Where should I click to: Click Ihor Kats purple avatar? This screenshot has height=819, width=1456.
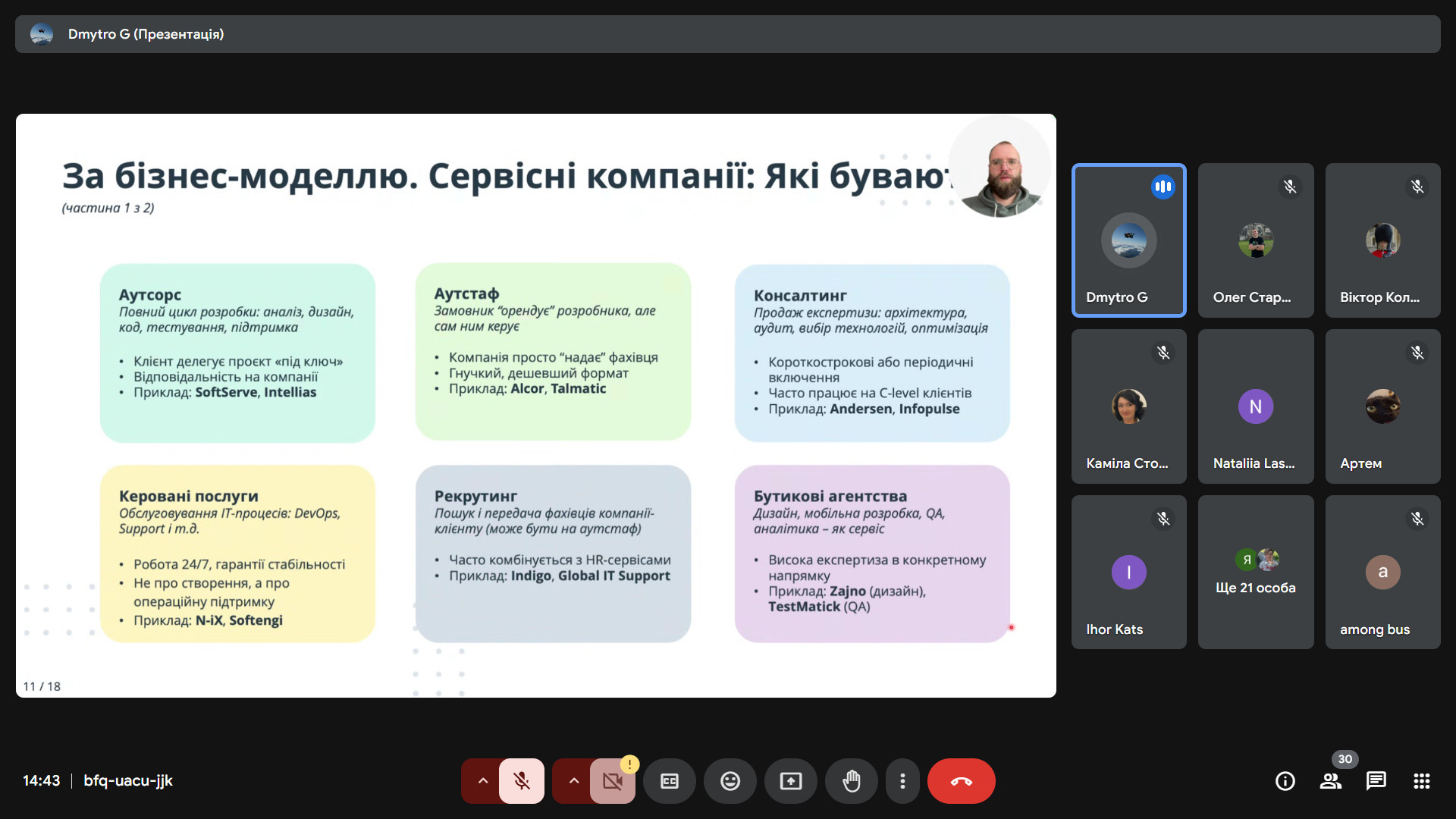pos(1128,573)
